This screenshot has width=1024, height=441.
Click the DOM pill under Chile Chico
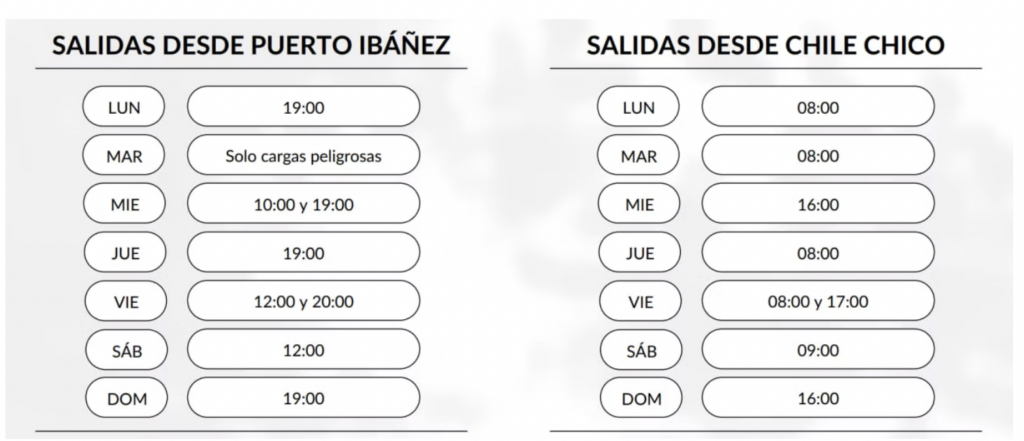638,399
